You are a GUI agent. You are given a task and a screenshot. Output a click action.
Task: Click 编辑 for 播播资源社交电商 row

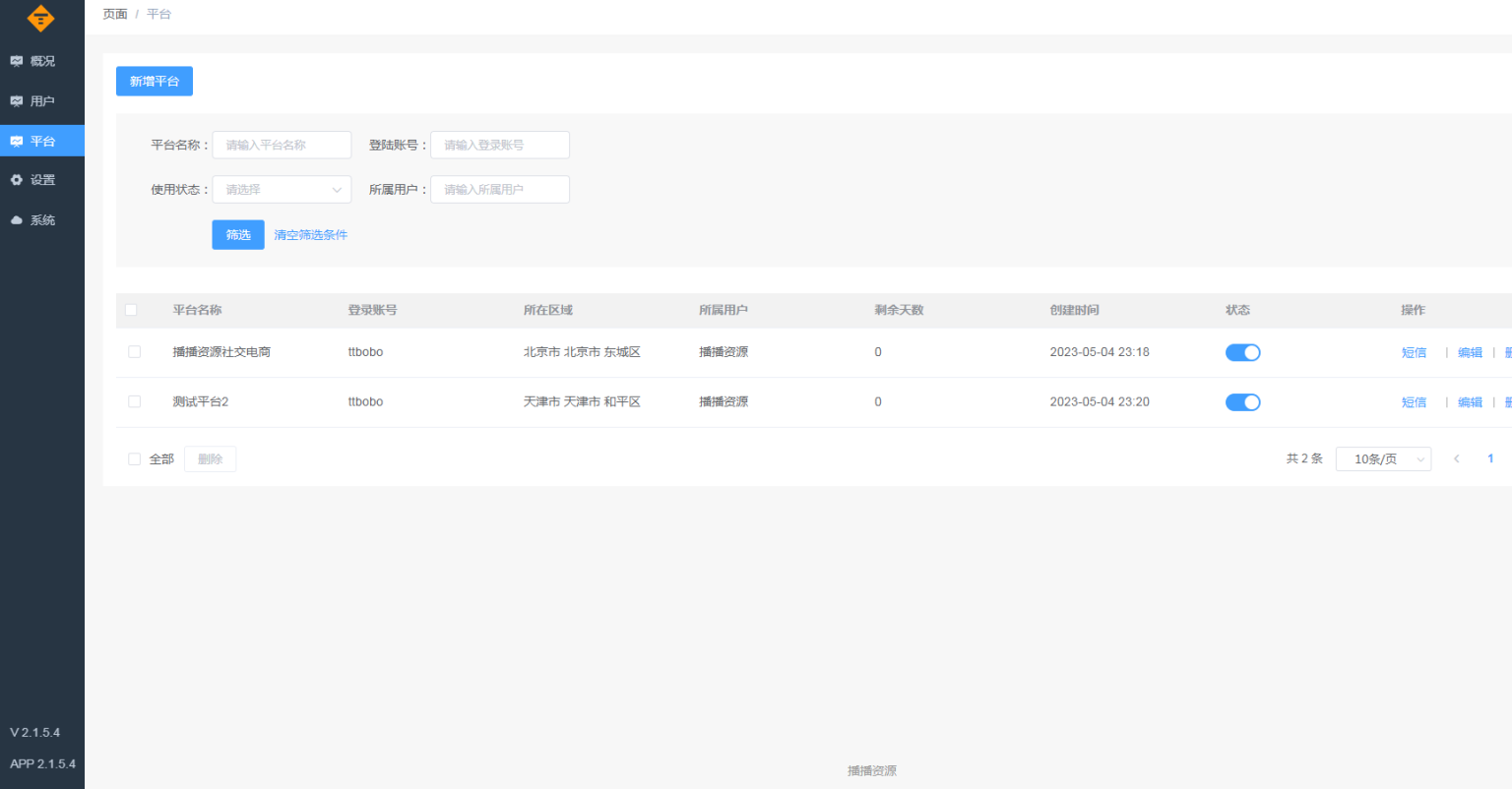pyautogui.click(x=1469, y=352)
